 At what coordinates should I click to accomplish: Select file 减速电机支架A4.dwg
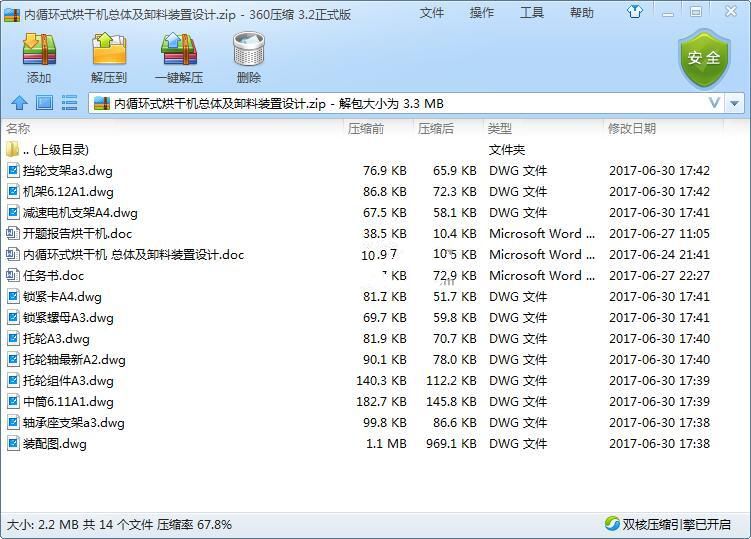tap(80, 213)
